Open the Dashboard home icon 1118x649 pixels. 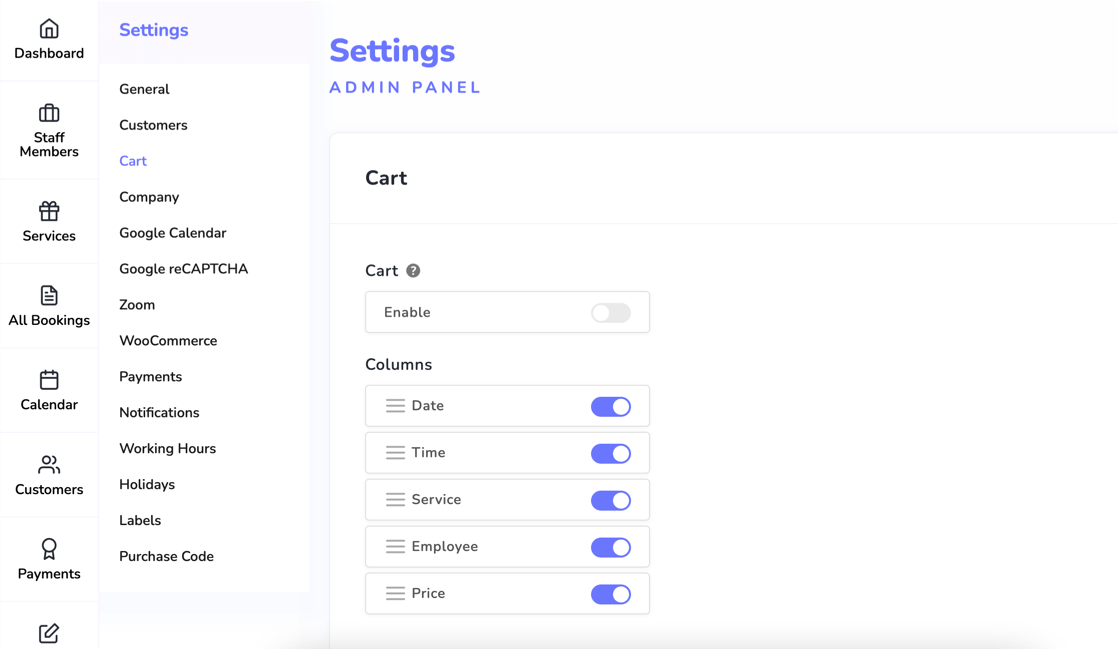[x=49, y=29]
